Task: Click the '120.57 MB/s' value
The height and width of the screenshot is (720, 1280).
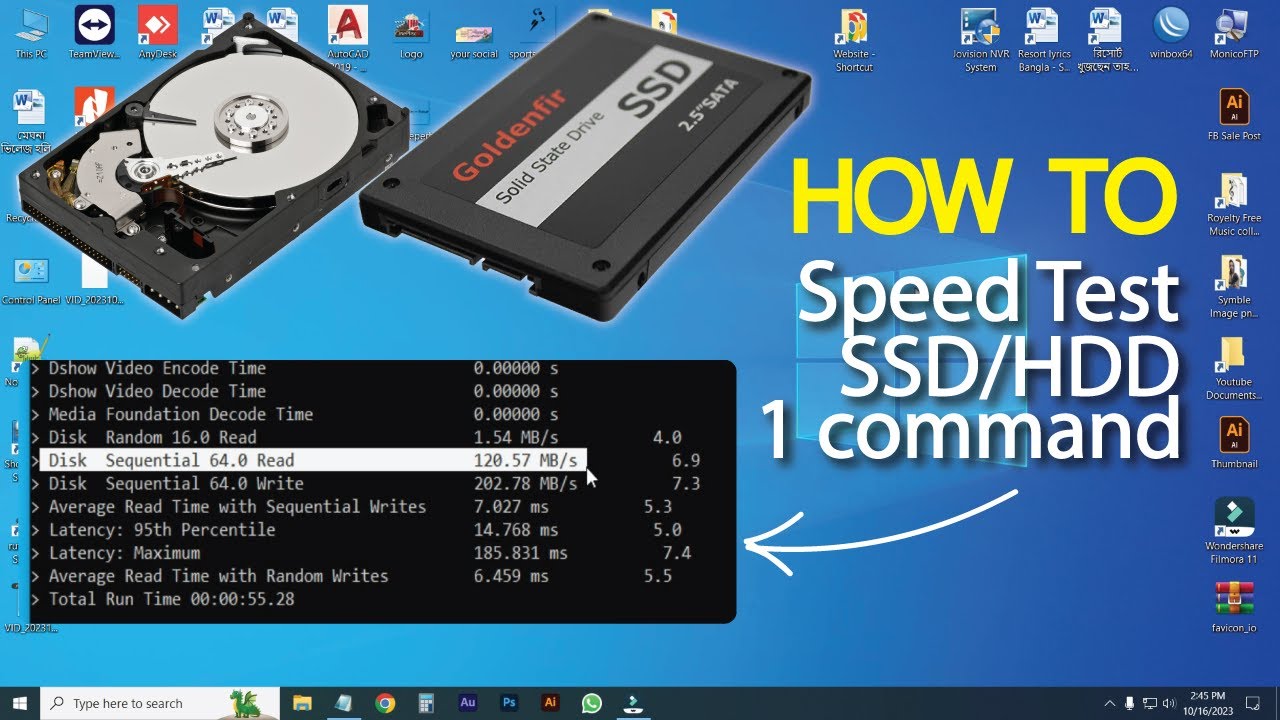Action: 525,460
